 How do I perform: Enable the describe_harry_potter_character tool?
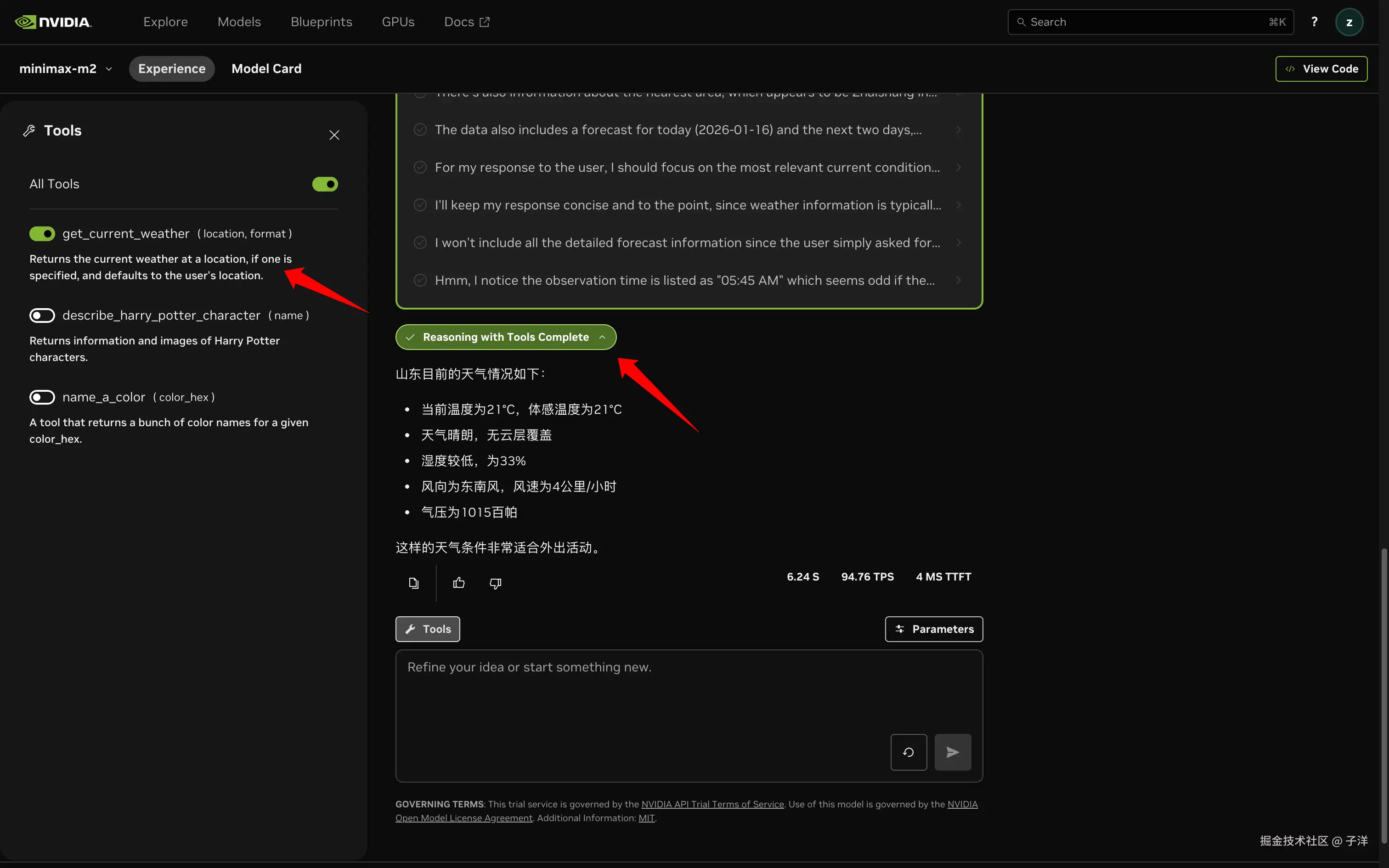coord(42,315)
